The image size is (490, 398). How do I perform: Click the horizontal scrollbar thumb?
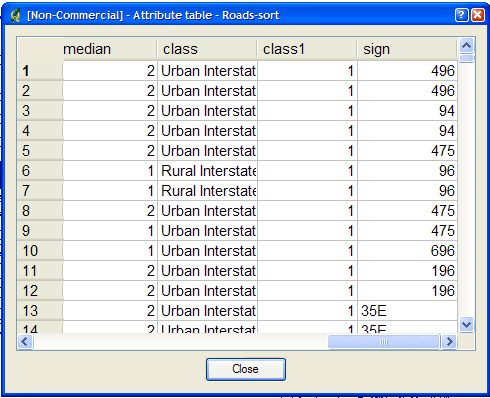[x=384, y=342]
